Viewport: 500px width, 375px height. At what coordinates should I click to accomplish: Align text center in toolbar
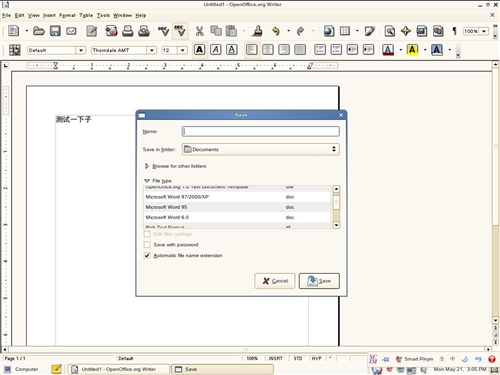(x=268, y=50)
